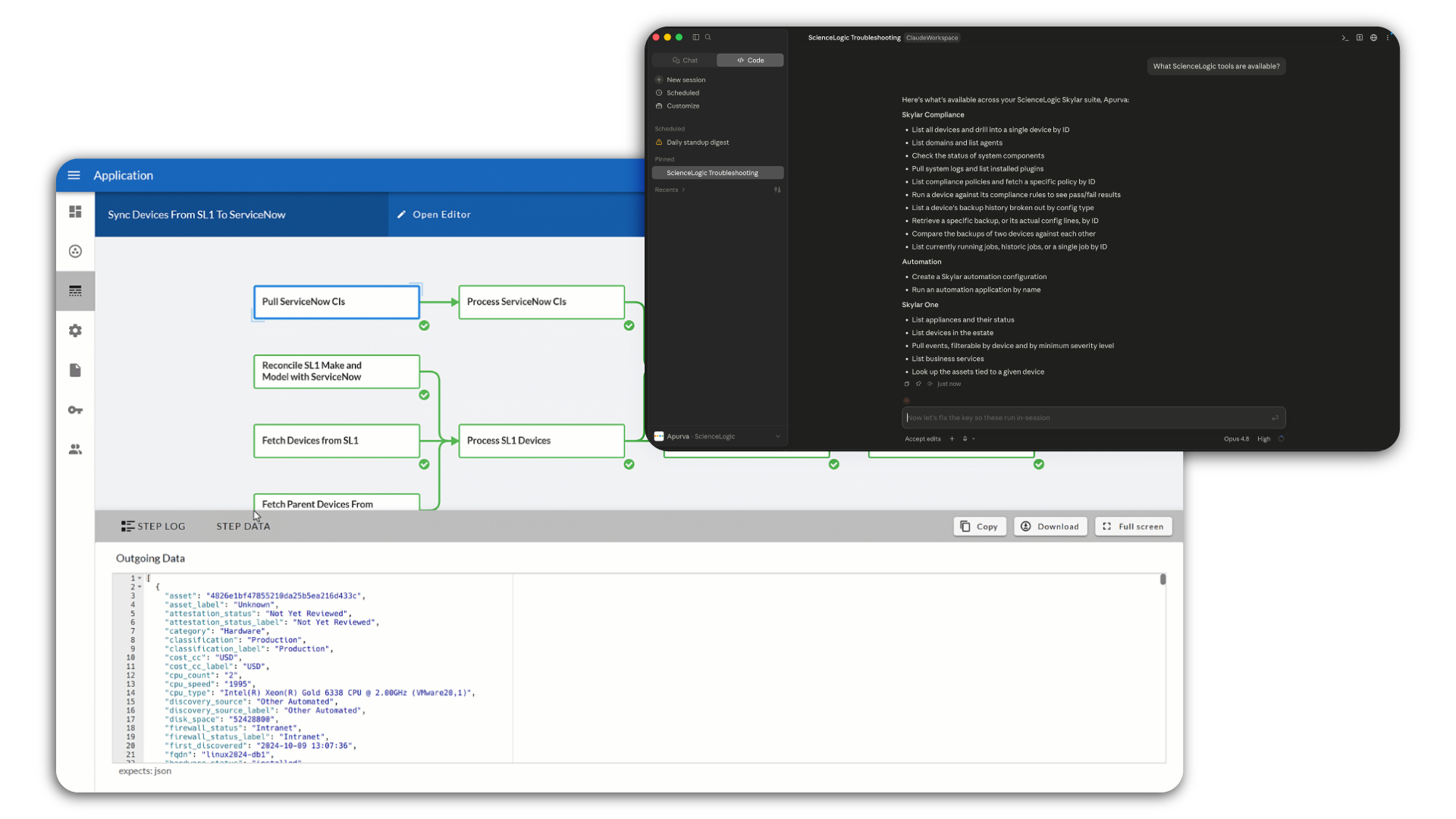Click the ClaudeWorkspace tag in header
Image resolution: width=1456 pixels, height=819 pixels.
(x=932, y=37)
